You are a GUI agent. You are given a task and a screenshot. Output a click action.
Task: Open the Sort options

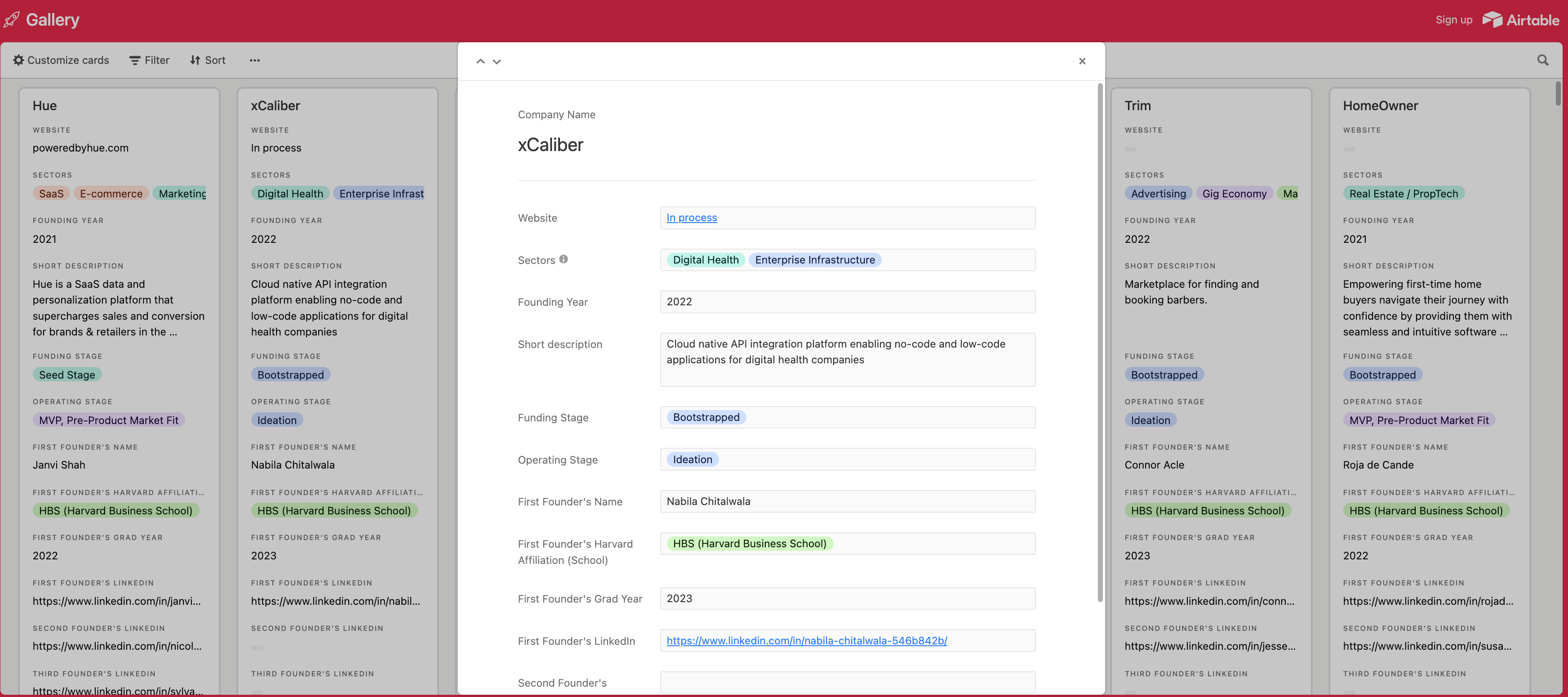point(208,60)
